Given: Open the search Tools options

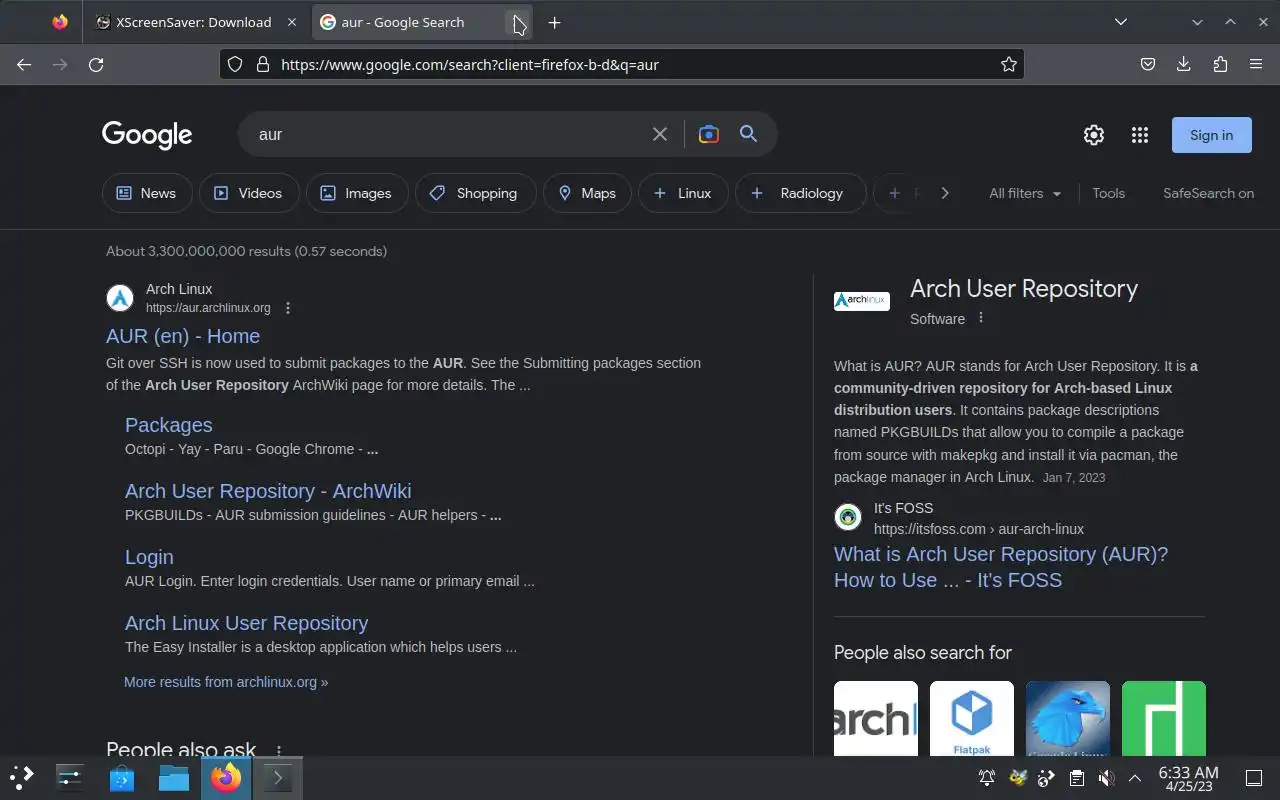Looking at the screenshot, I should (1108, 193).
